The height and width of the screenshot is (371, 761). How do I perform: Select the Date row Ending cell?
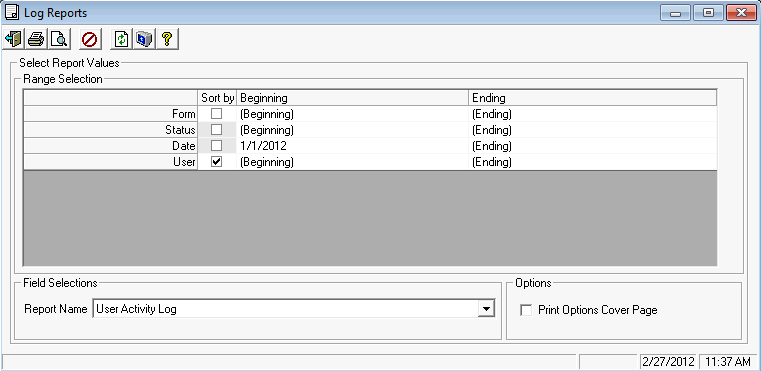[593, 146]
